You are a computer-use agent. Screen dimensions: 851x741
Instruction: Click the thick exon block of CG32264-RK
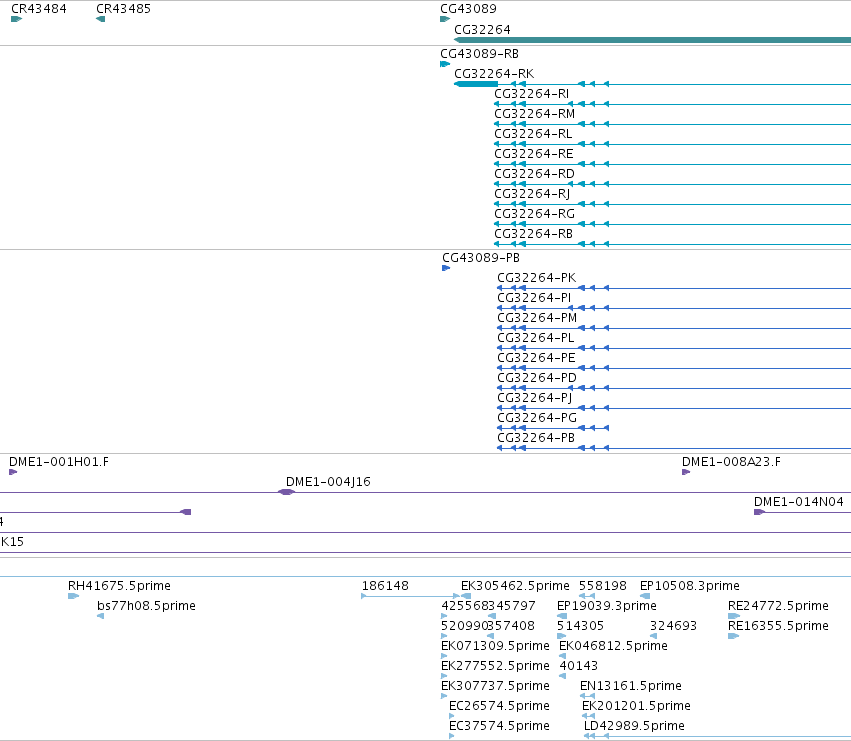pos(476,84)
